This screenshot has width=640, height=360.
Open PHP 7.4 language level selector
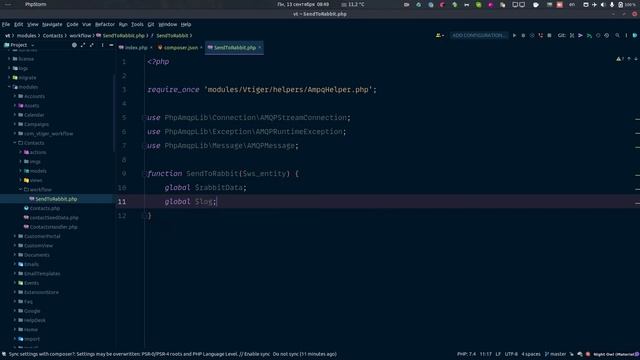(x=466, y=354)
